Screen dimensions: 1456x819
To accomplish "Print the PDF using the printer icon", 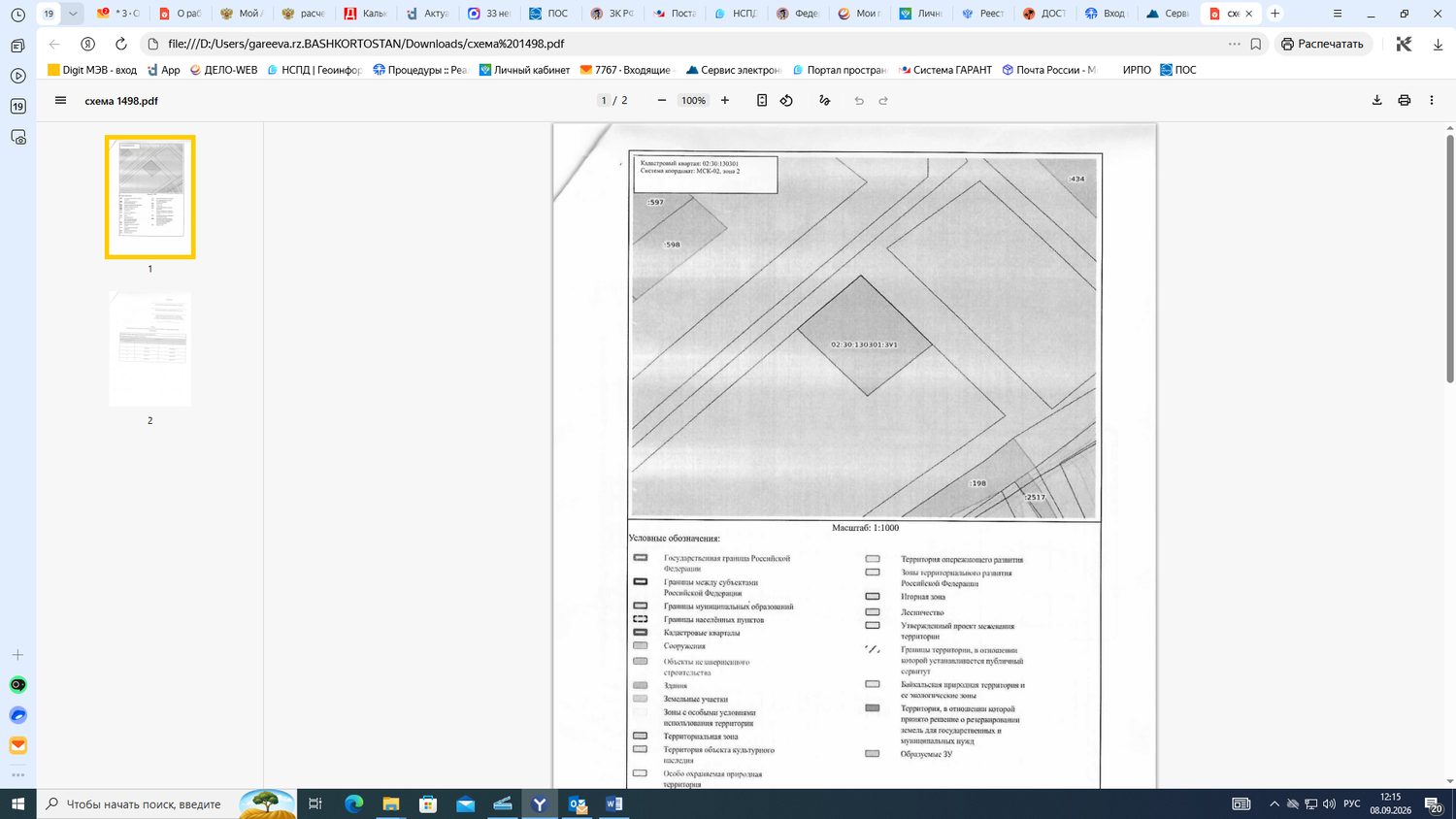I will point(1404,100).
